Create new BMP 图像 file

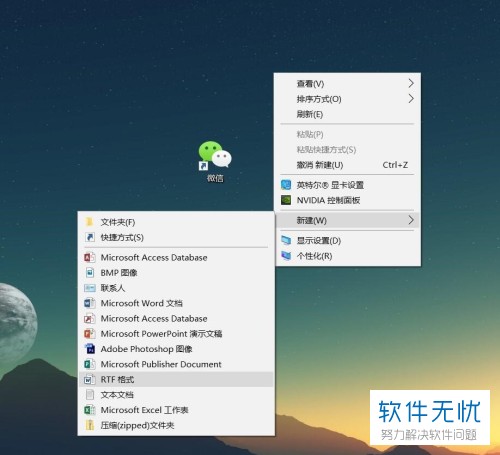tap(176, 273)
